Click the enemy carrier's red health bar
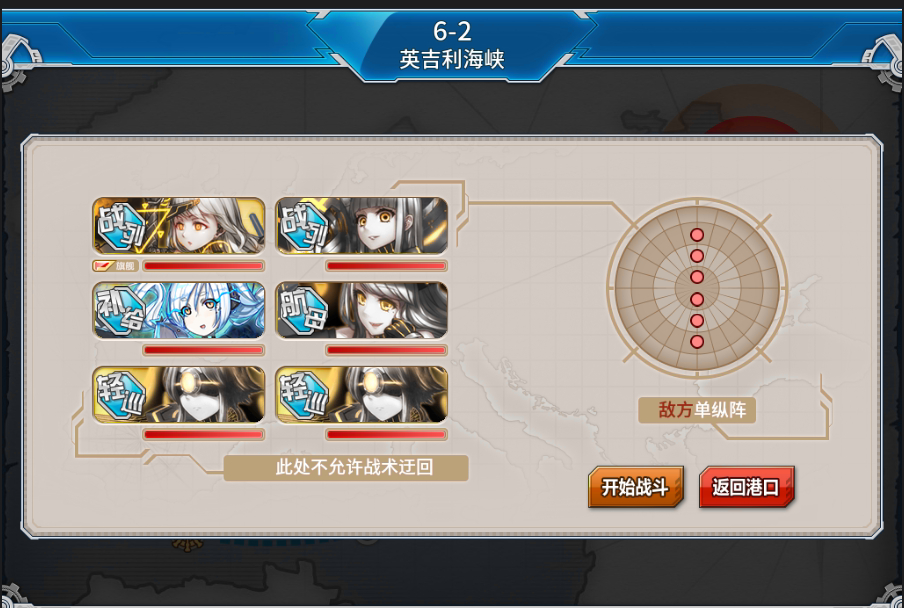This screenshot has height=608, width=904. point(386,350)
